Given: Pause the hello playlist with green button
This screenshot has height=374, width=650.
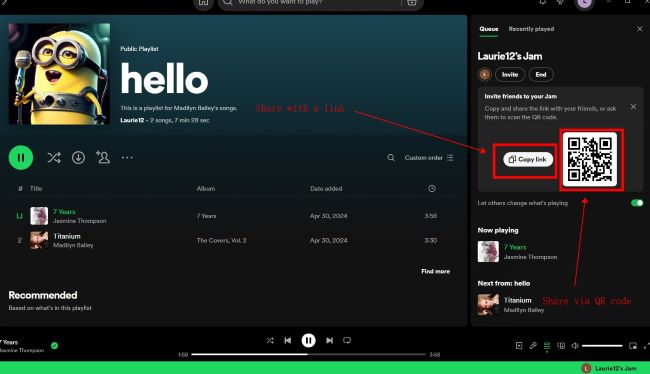Looking at the screenshot, I should [x=21, y=158].
